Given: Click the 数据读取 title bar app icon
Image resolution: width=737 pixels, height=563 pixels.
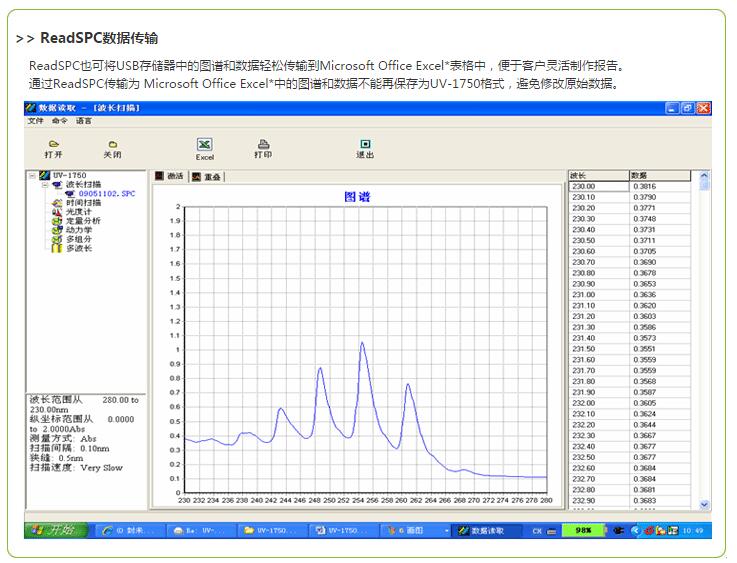Looking at the screenshot, I should (31, 108).
